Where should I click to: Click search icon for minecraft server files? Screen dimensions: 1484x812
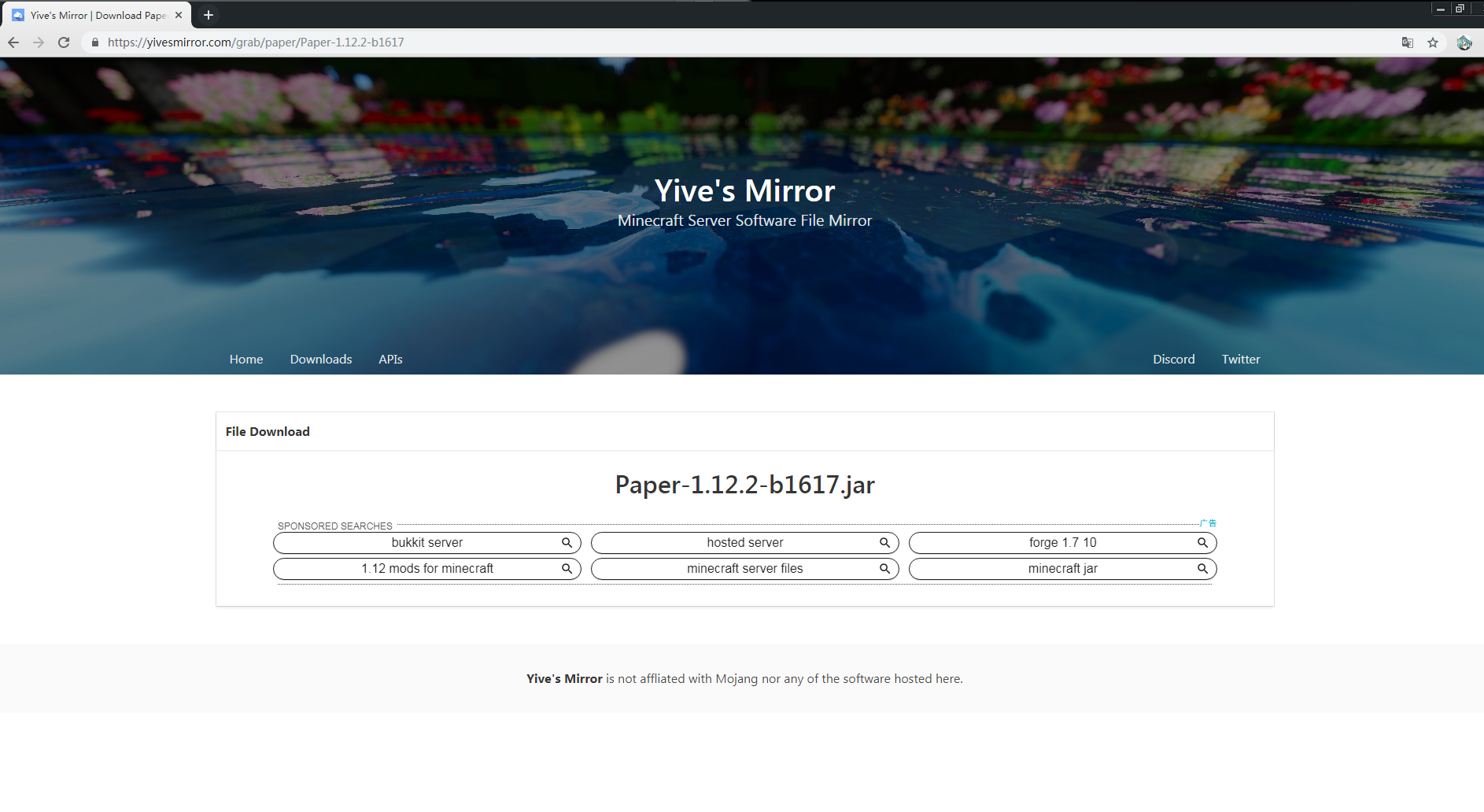[884, 569]
